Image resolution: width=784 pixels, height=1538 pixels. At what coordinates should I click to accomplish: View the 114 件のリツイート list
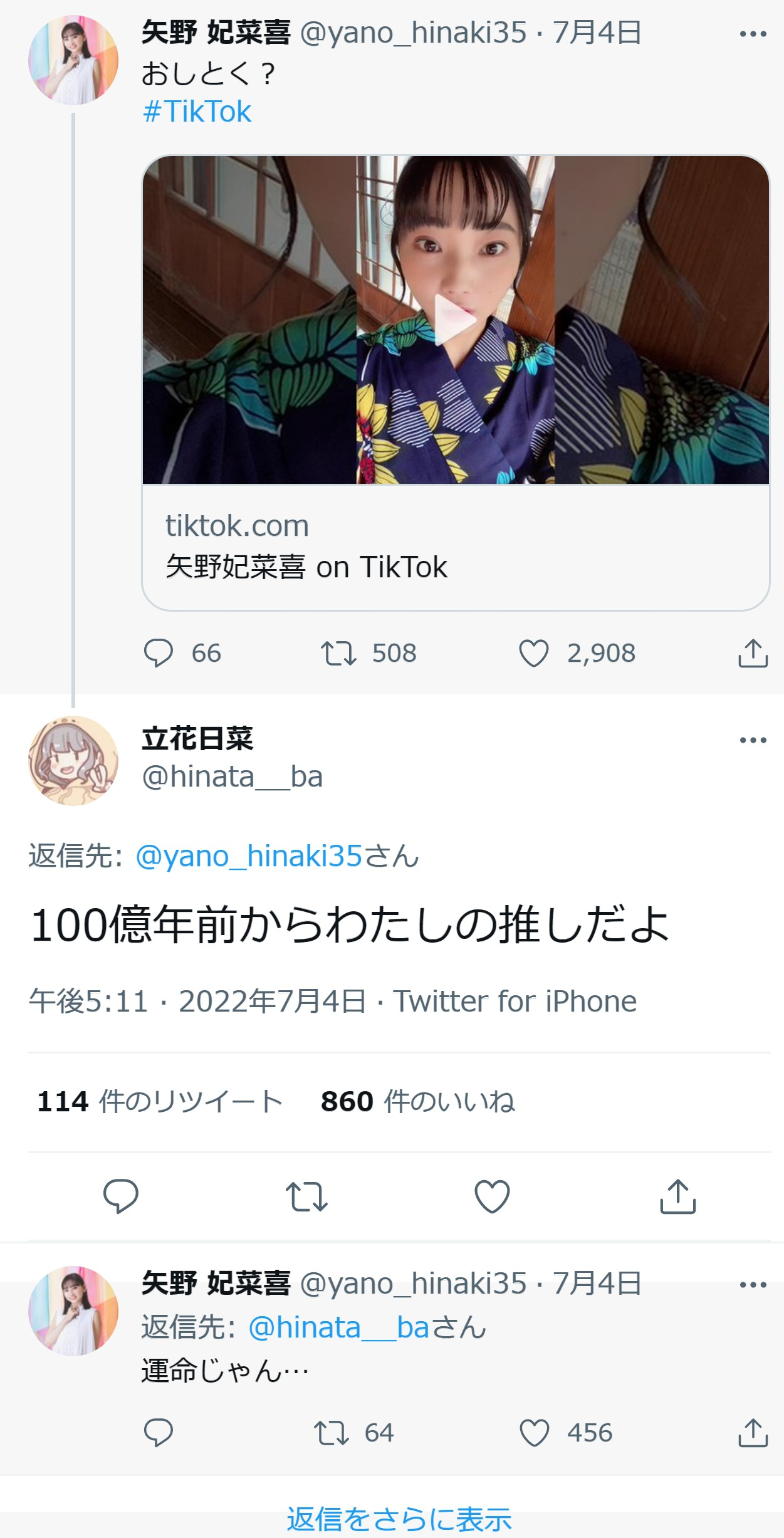coord(160,1101)
